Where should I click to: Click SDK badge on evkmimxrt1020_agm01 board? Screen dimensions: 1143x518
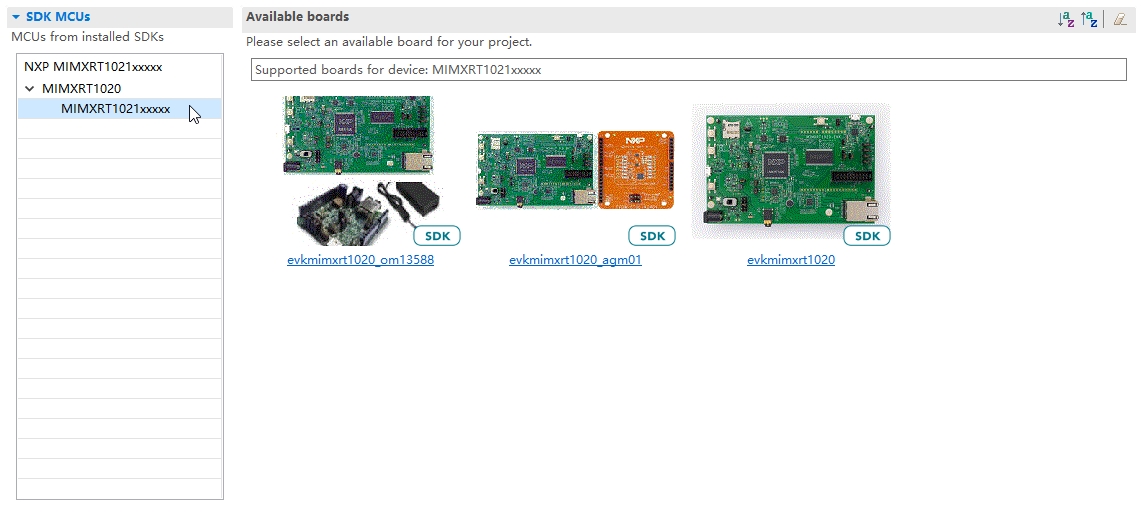click(x=652, y=236)
